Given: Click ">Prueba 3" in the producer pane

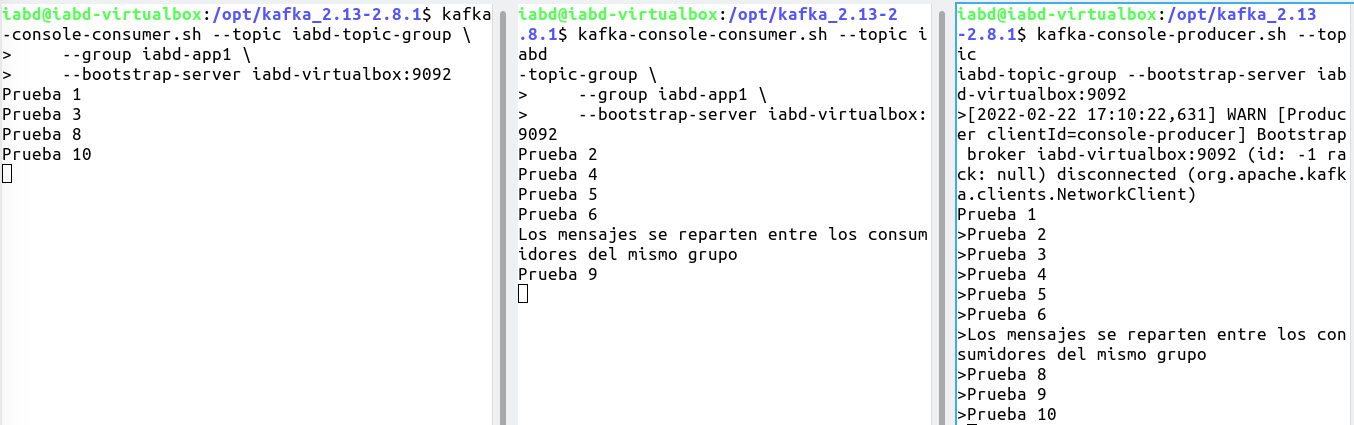Looking at the screenshot, I should pos(1001,254).
